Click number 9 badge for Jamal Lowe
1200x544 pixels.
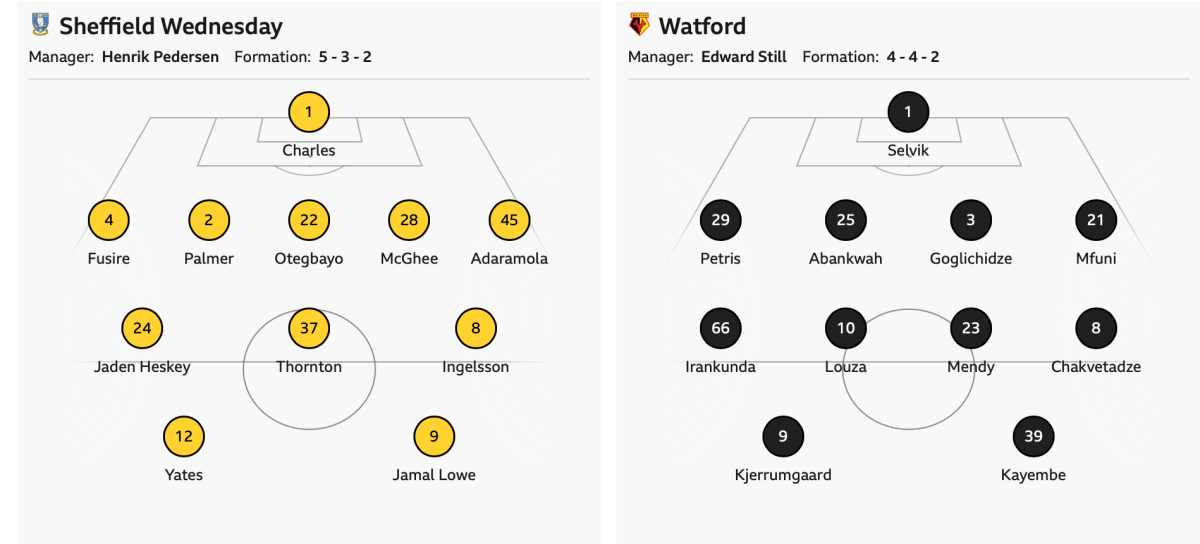pos(434,436)
